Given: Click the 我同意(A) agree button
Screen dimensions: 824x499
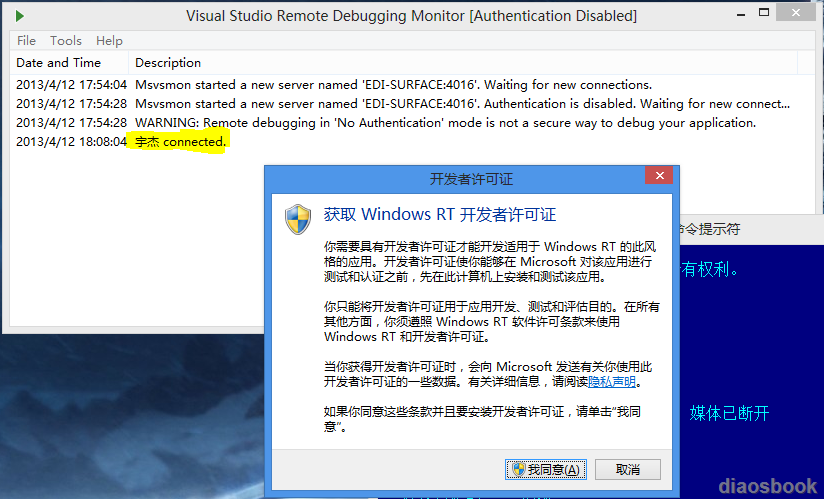Looking at the screenshot, I should pyautogui.click(x=546, y=469).
